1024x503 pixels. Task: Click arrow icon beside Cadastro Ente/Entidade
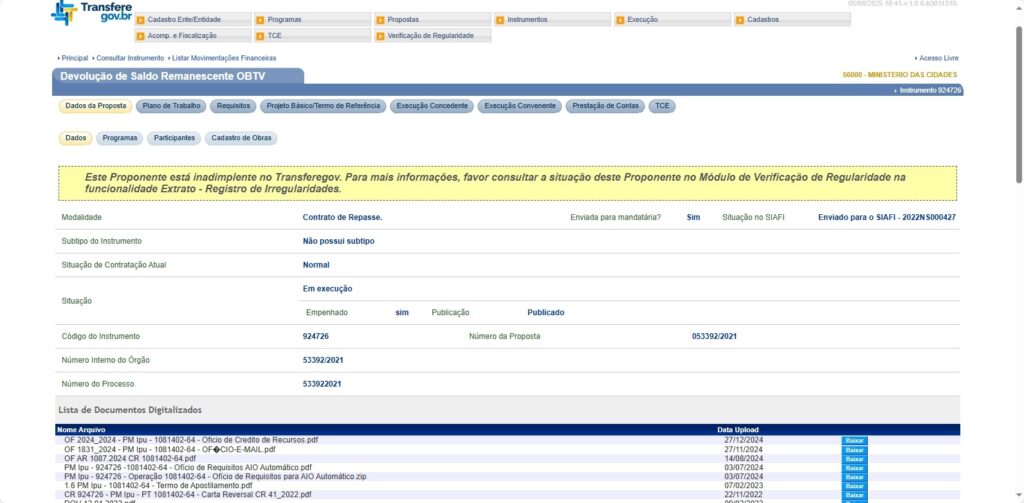pyautogui.click(x=141, y=20)
